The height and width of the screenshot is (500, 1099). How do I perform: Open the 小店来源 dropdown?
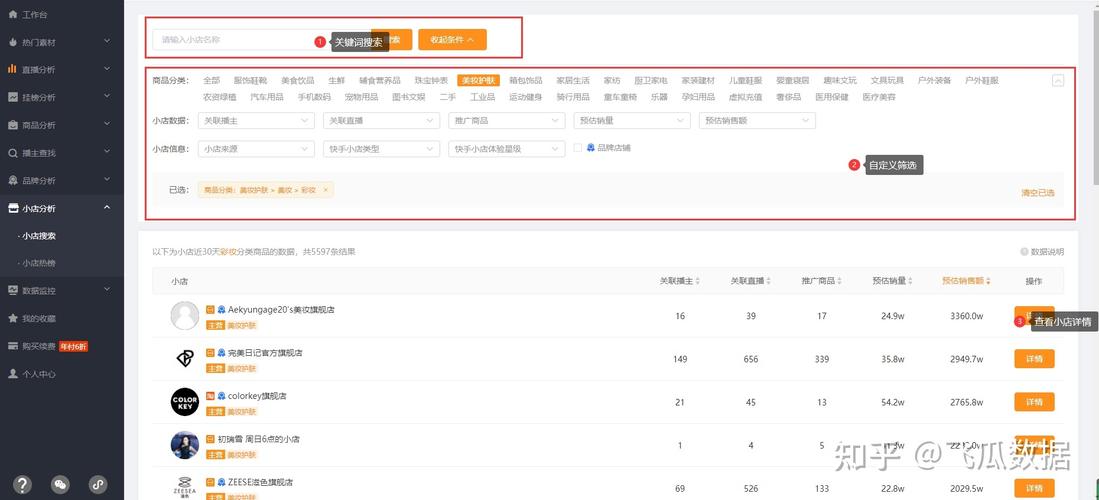pyautogui.click(x=256, y=149)
